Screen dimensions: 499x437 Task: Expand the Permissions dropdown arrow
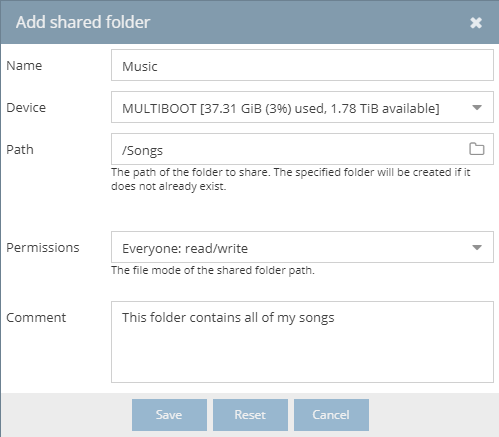(x=477, y=248)
